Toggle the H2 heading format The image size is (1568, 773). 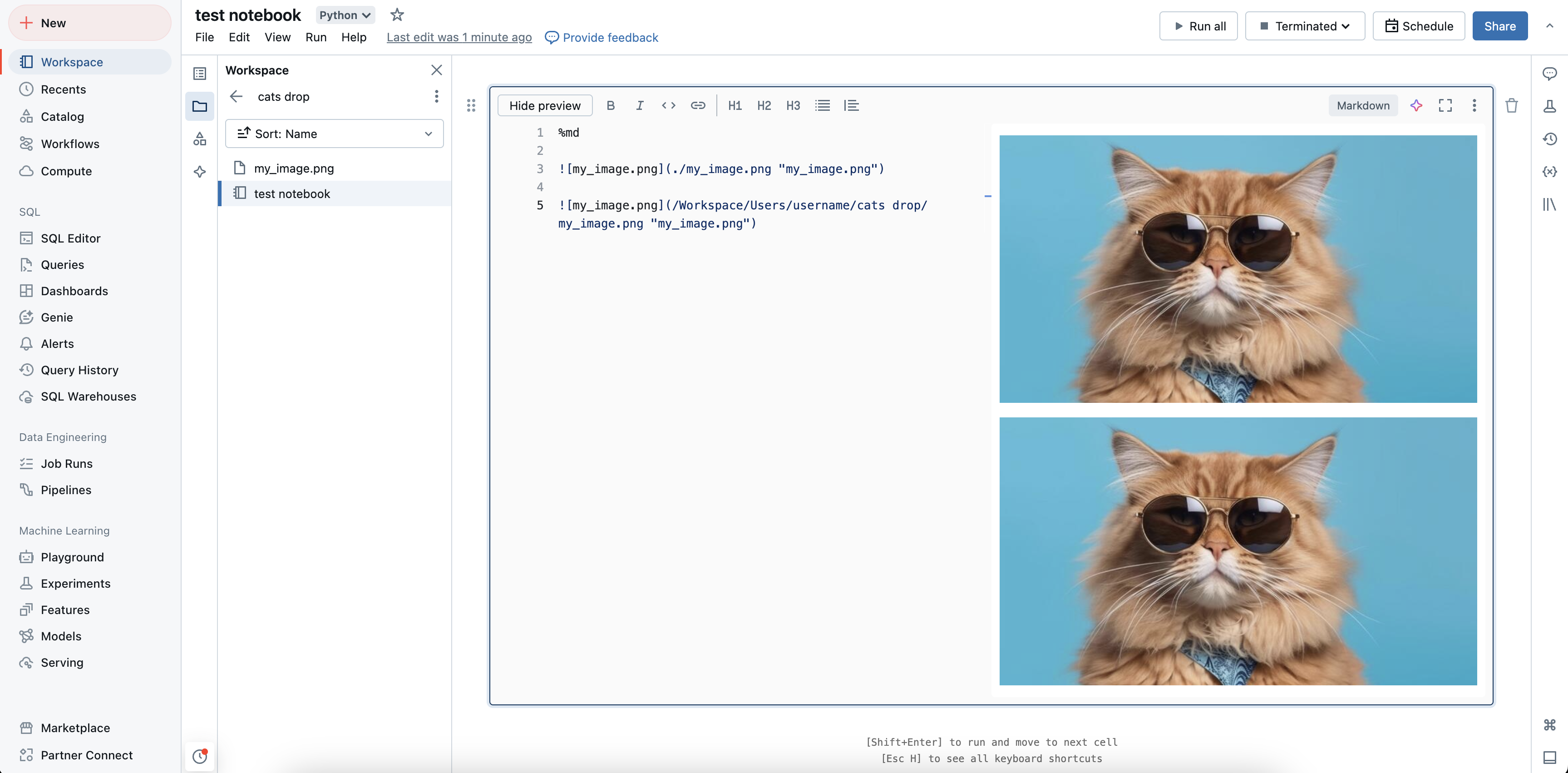tap(764, 105)
